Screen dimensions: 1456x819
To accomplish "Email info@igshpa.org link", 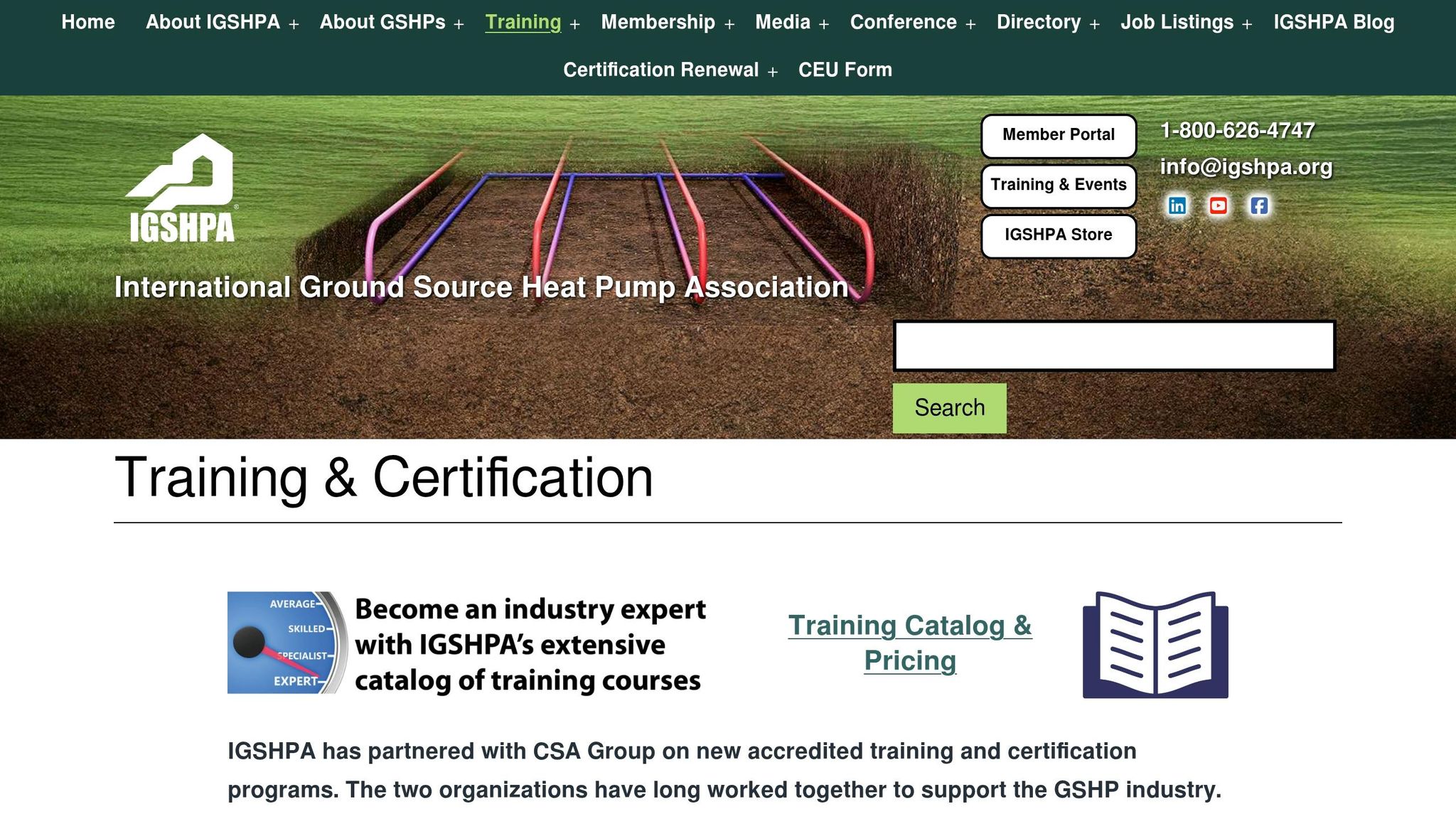I will 1246,166.
